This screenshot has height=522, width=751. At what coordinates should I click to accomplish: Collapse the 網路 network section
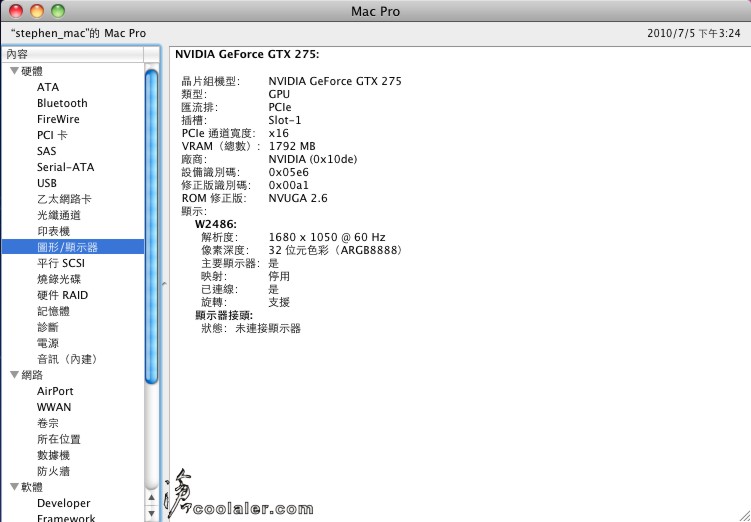[15, 374]
